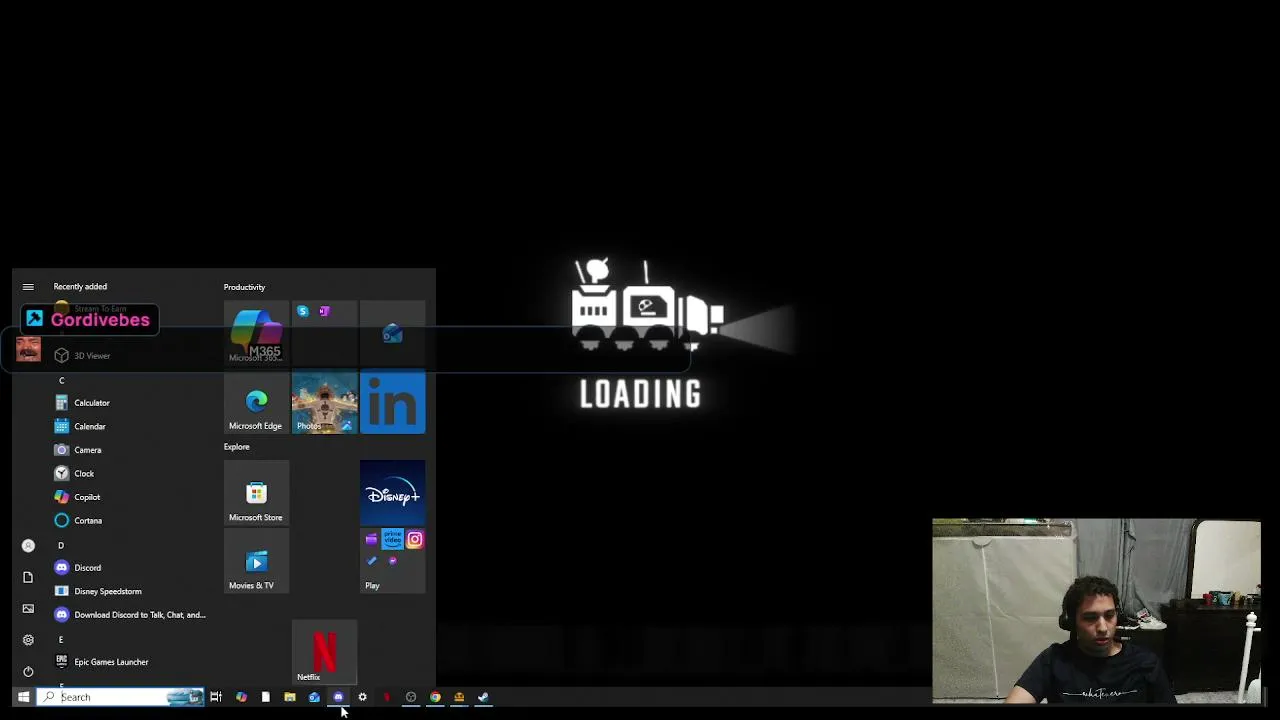
Task: Open Settings from the Start sidebar
Action: [28, 640]
